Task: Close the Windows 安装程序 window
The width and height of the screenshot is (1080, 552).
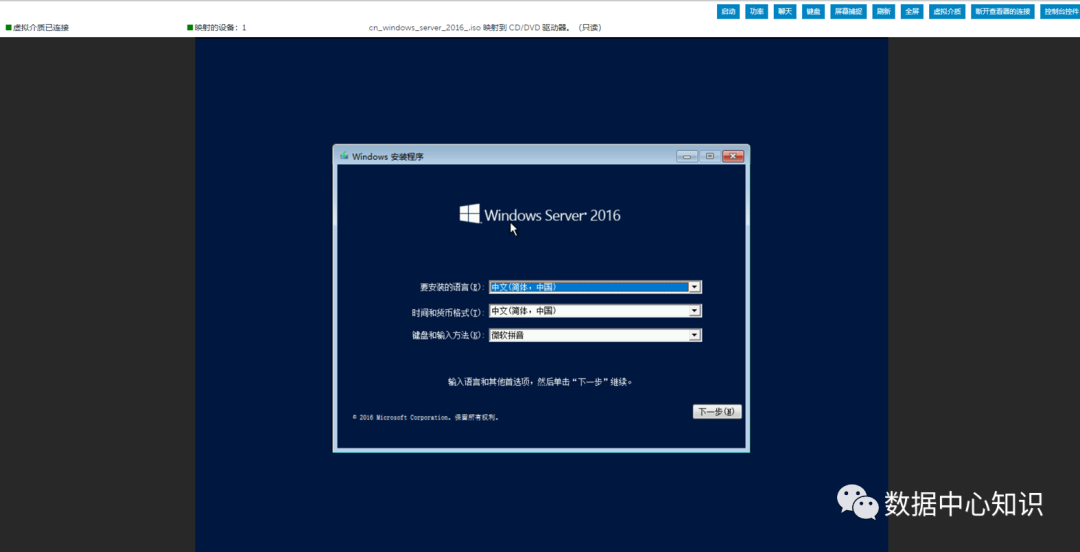Action: point(734,156)
